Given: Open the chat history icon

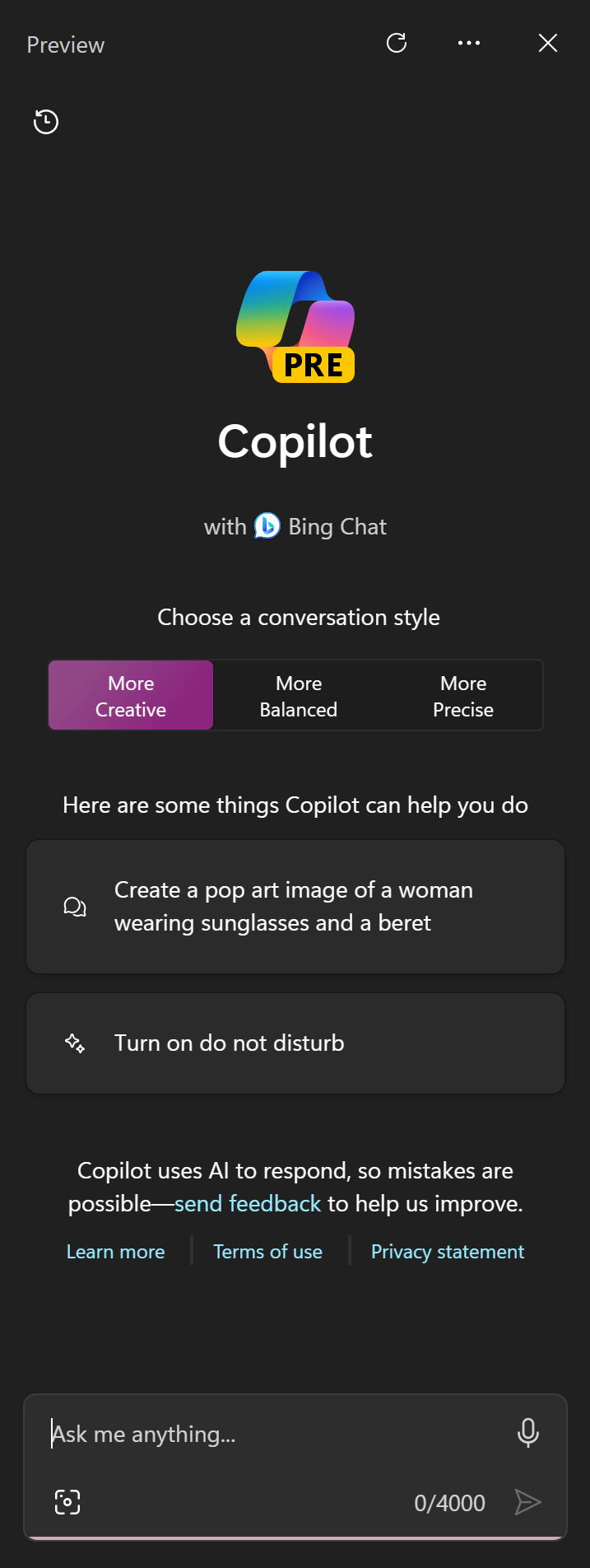Looking at the screenshot, I should [46, 122].
